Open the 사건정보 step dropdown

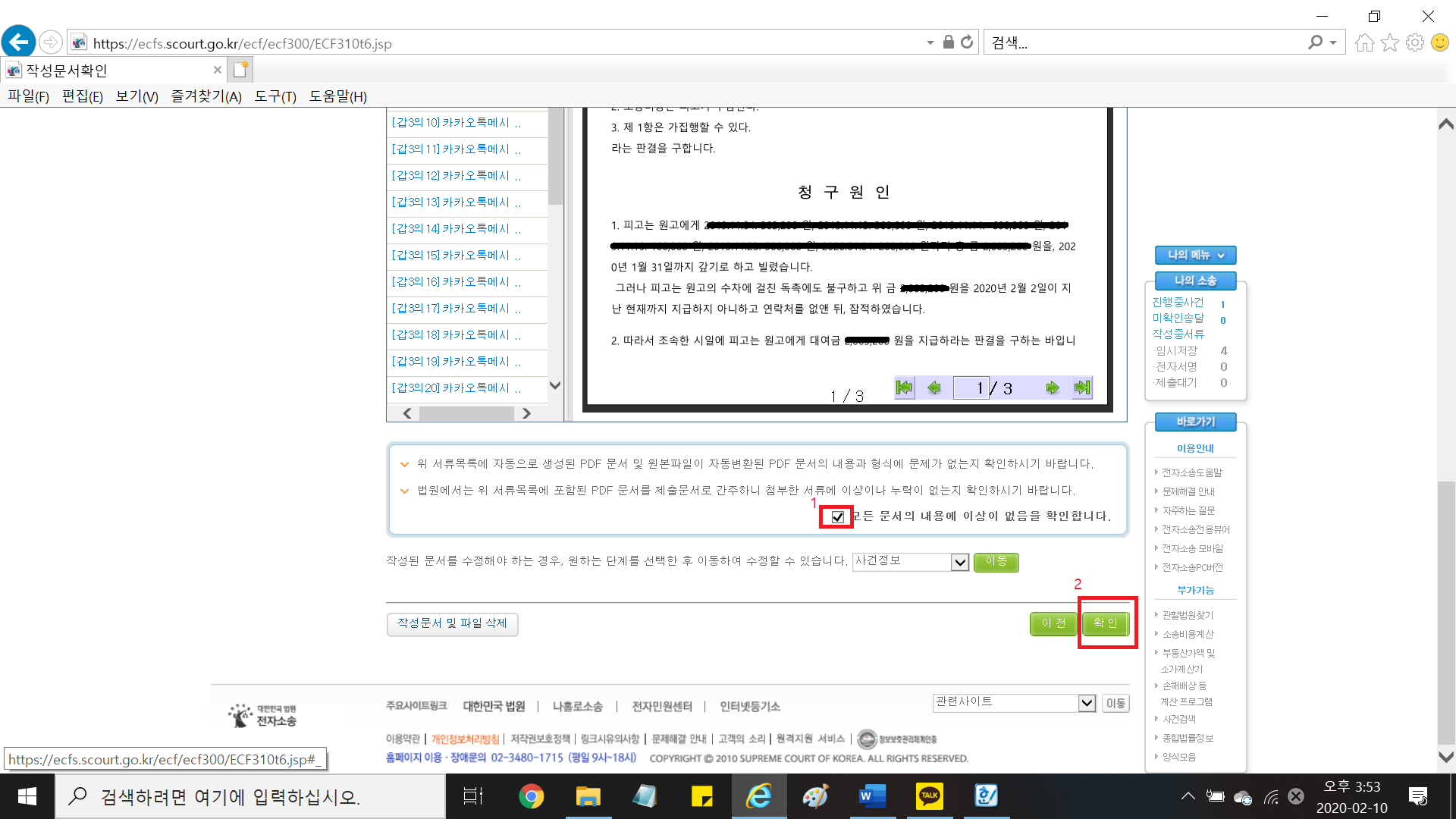960,562
